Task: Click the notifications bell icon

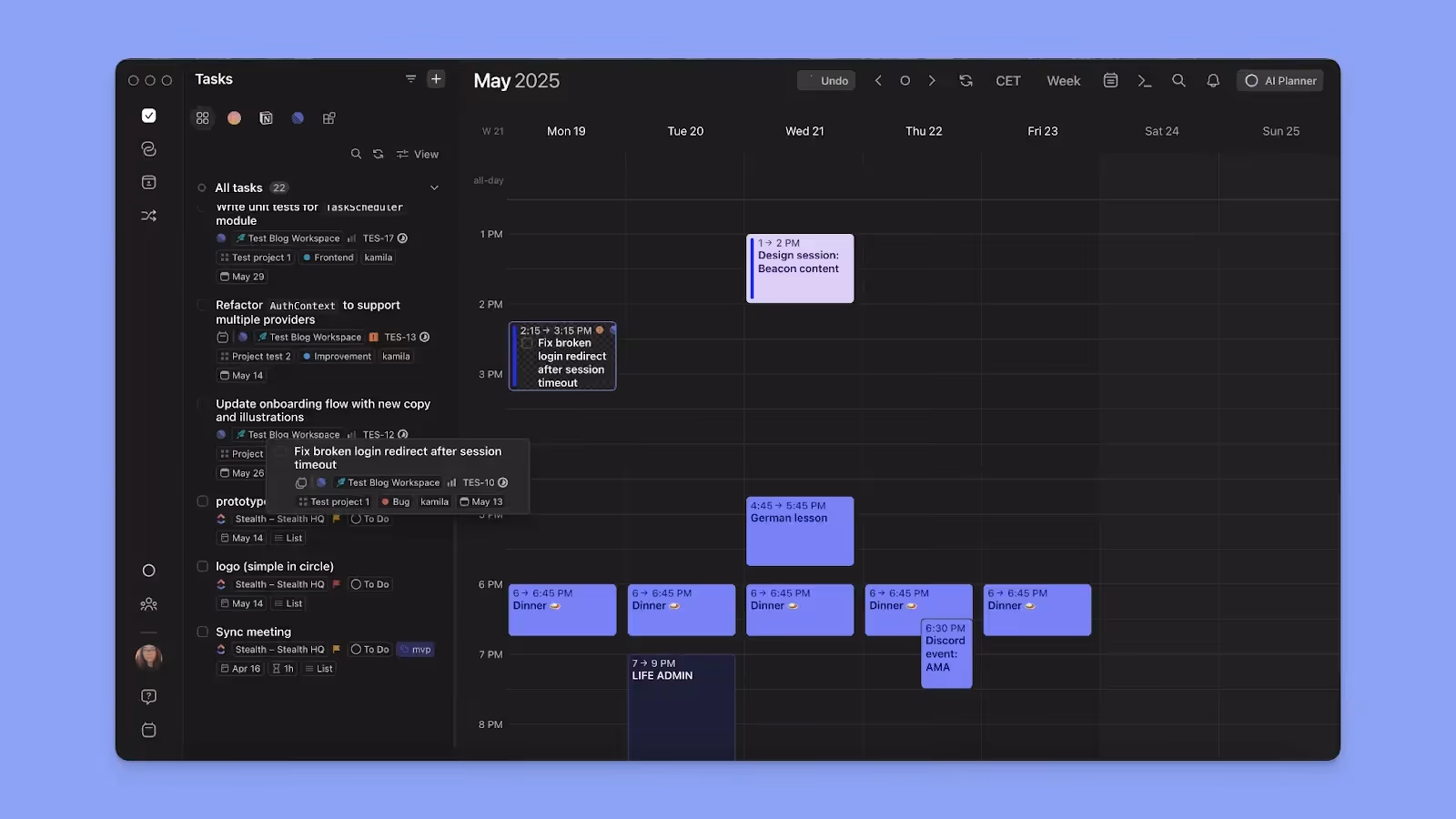Action: [x=1213, y=80]
